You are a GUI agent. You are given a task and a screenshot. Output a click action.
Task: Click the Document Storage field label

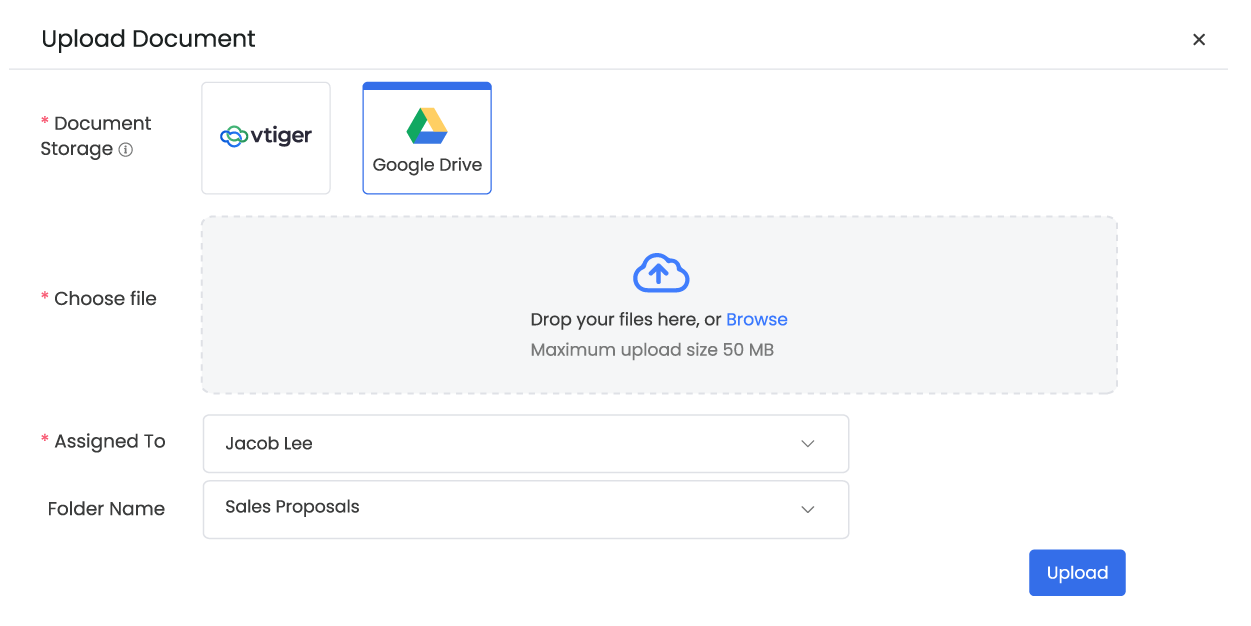[95, 136]
